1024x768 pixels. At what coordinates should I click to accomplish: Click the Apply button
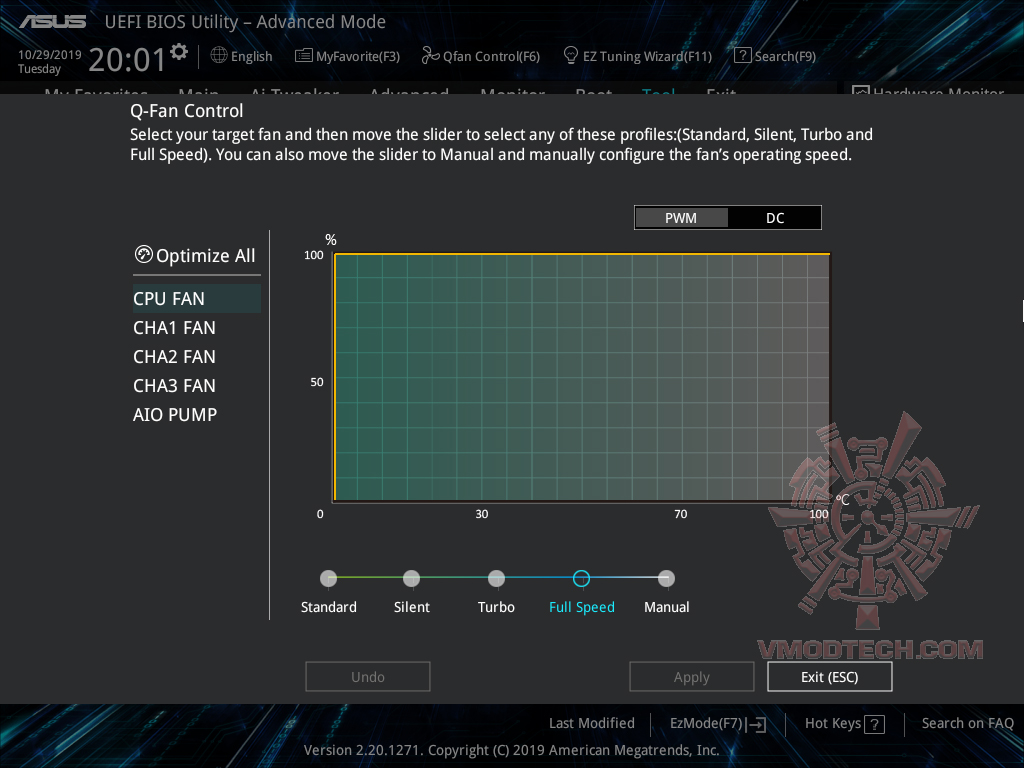coord(691,676)
